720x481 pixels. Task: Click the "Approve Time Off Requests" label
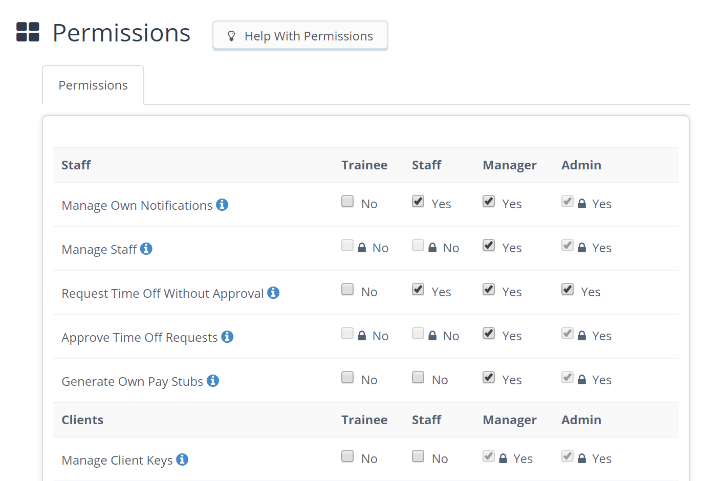(140, 338)
